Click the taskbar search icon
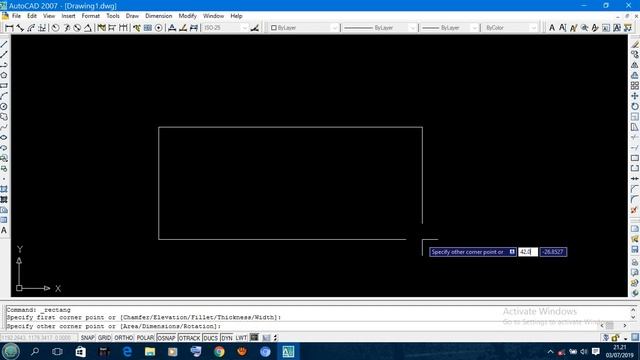640x360 pixels. tap(35, 351)
